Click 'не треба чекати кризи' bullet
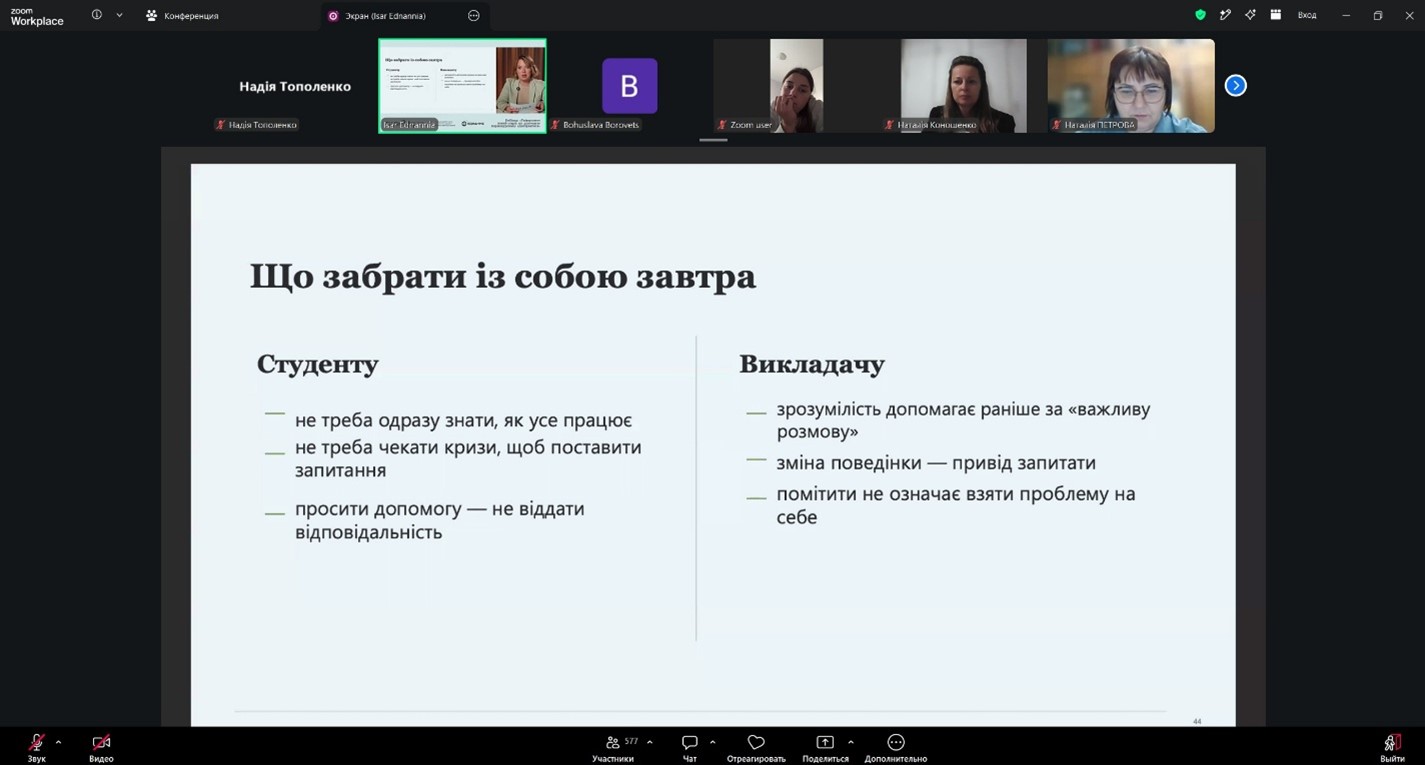 point(468,458)
